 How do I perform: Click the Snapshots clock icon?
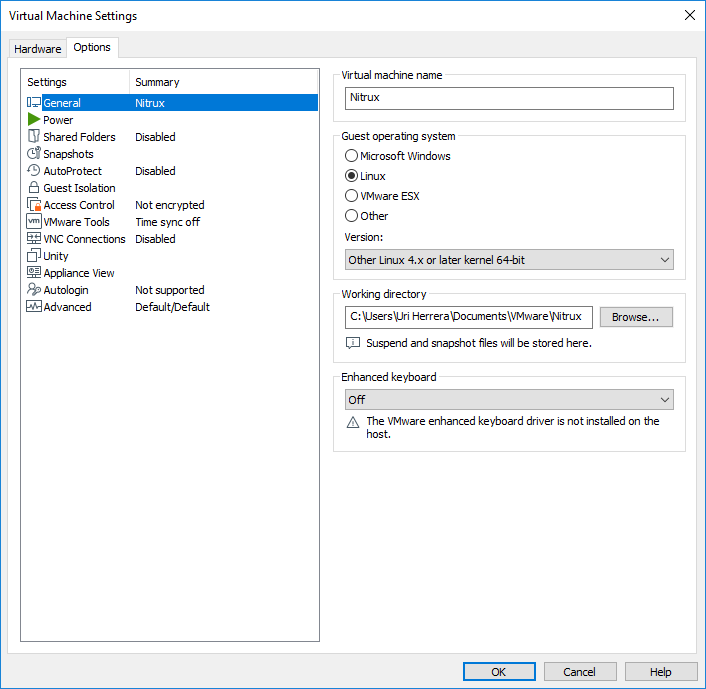pyautogui.click(x=34, y=154)
